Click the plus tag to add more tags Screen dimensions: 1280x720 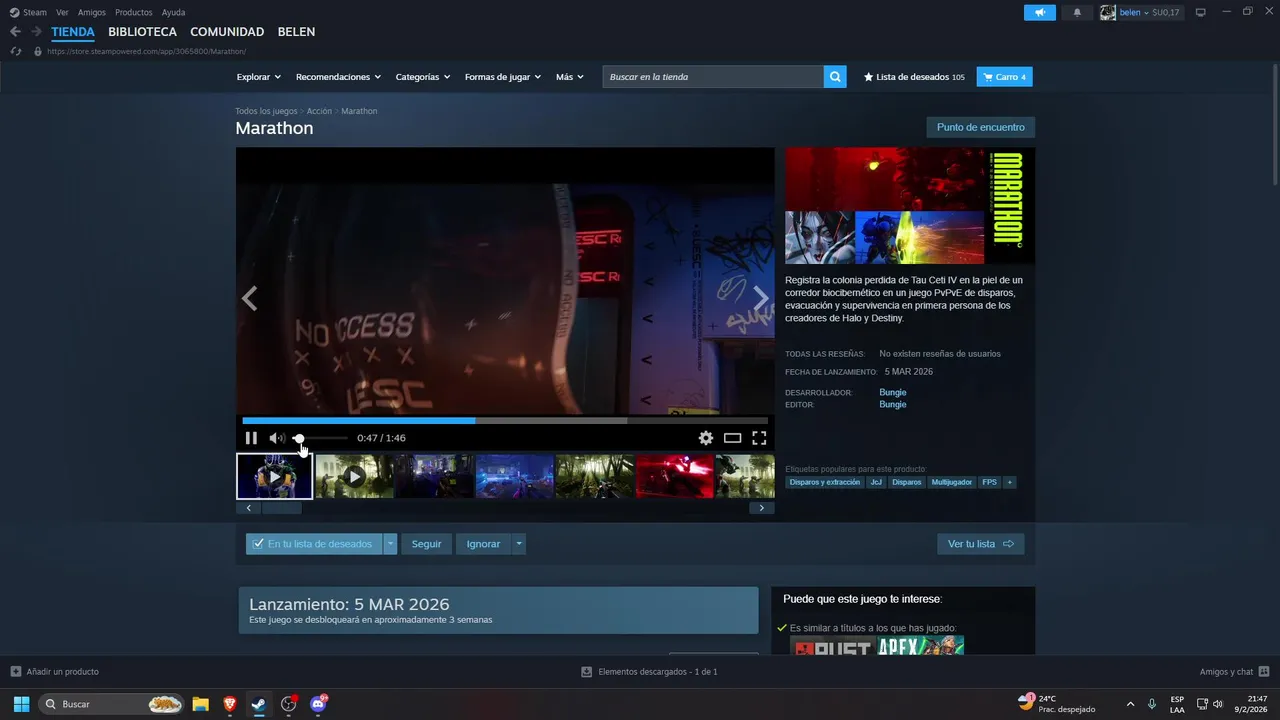(1010, 482)
